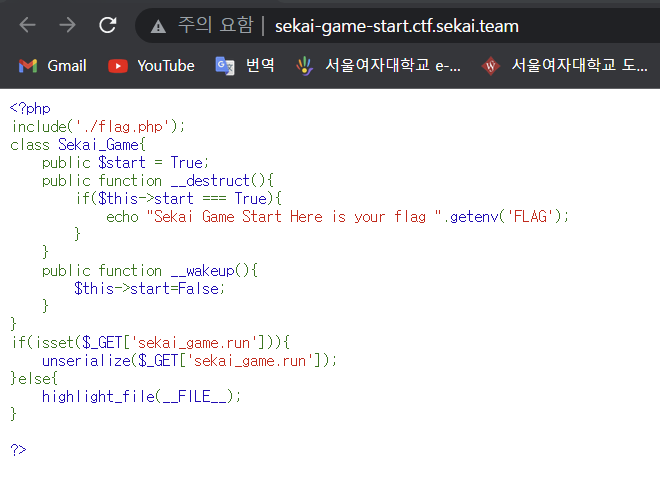Click the browser back arrow
This screenshot has height=482, width=660.
pos(27,25)
